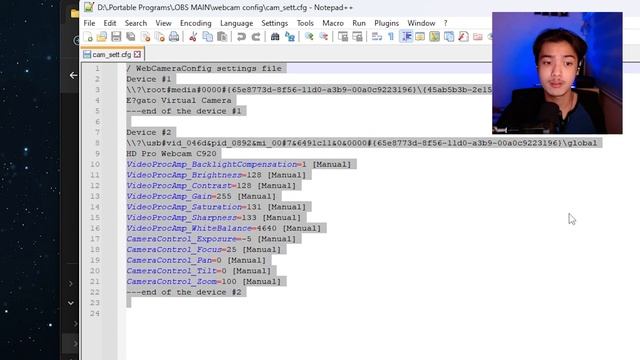
Task: Open the Tools menu
Action: (x=305, y=23)
